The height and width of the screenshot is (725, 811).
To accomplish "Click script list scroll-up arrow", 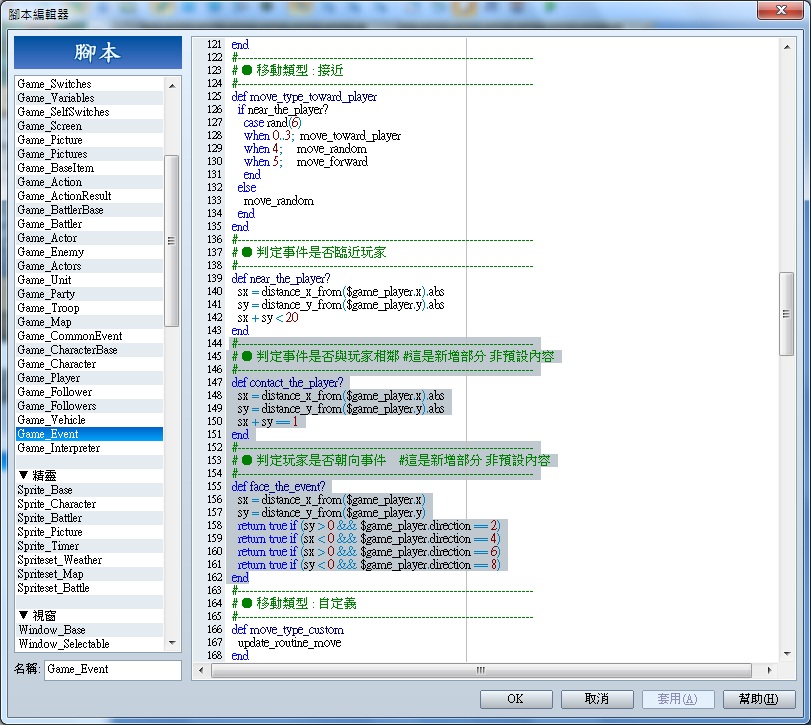I will point(172,85).
